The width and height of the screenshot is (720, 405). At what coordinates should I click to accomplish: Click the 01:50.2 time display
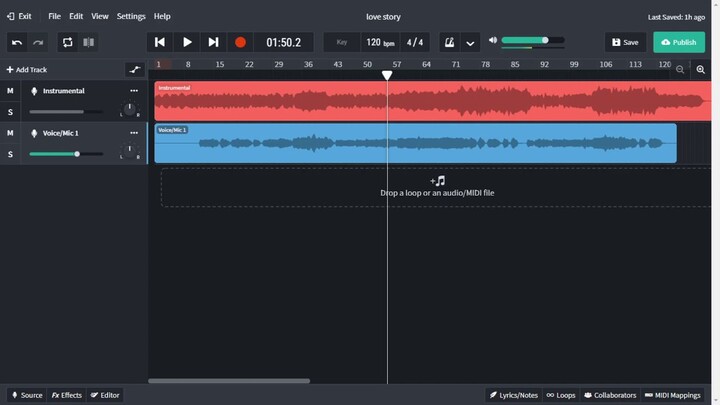(x=284, y=42)
